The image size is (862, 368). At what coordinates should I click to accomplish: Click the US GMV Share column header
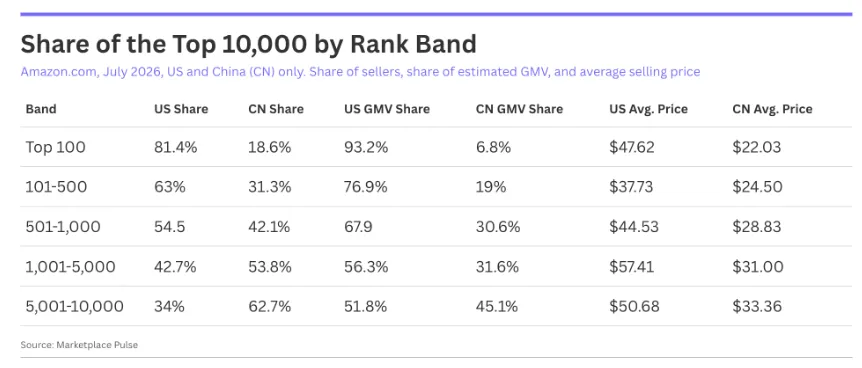387,109
